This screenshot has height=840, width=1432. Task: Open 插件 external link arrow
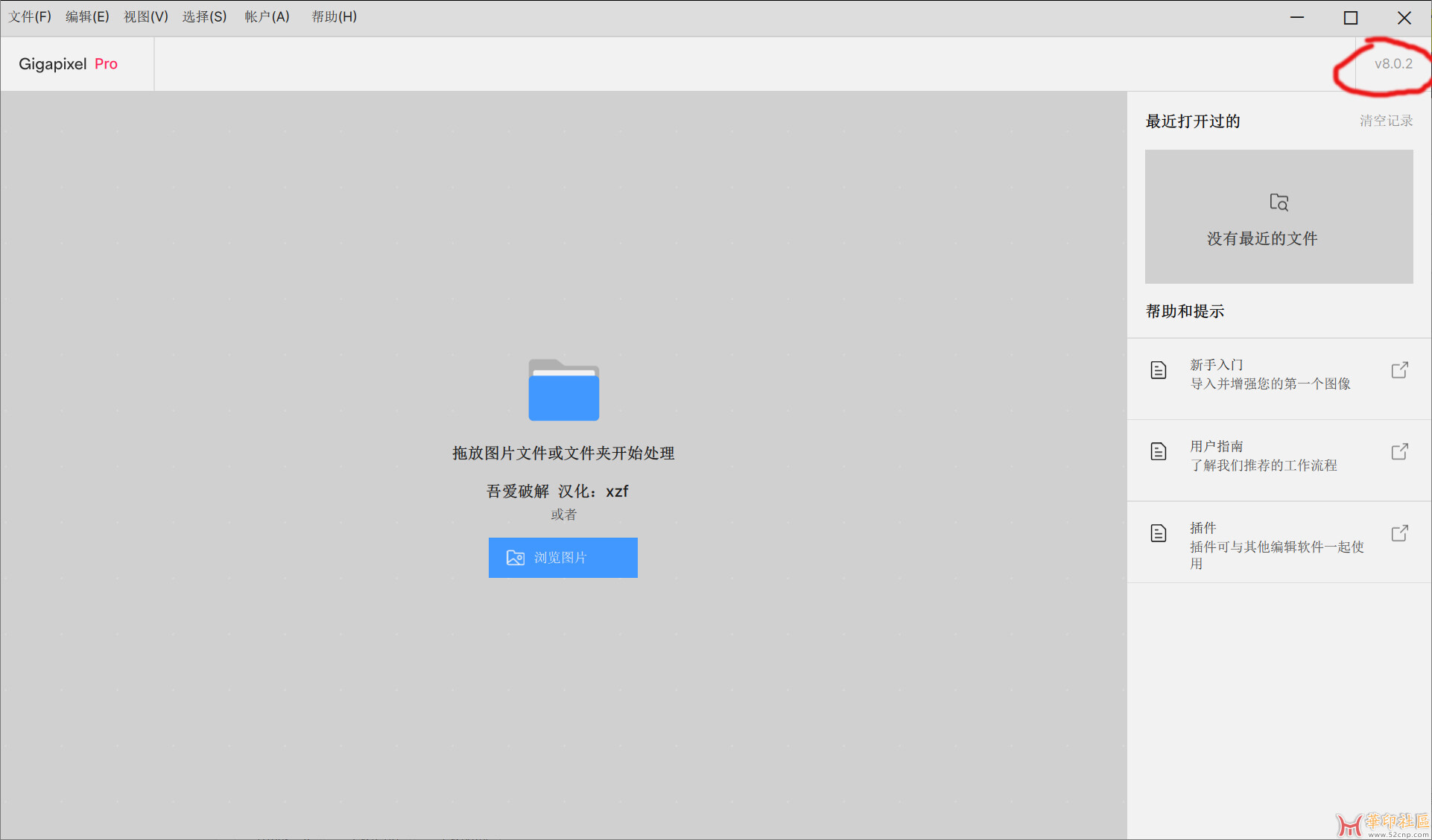1399,533
